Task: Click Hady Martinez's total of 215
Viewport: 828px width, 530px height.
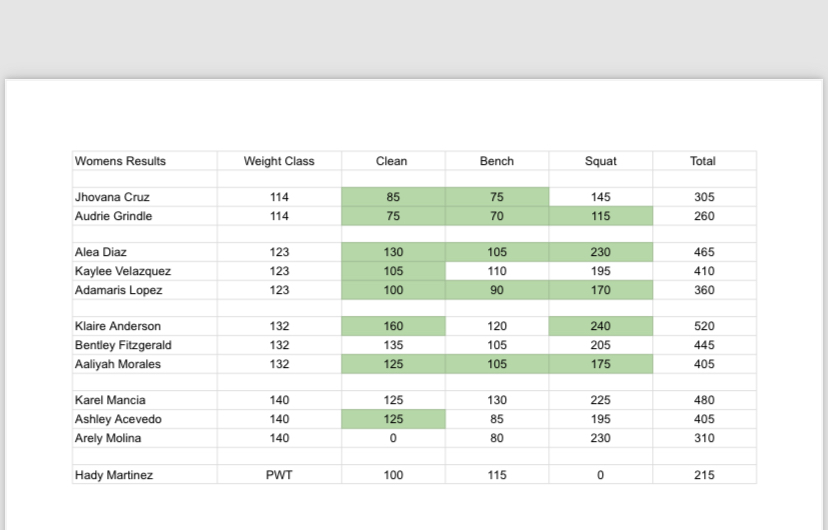Action: pyautogui.click(x=704, y=475)
